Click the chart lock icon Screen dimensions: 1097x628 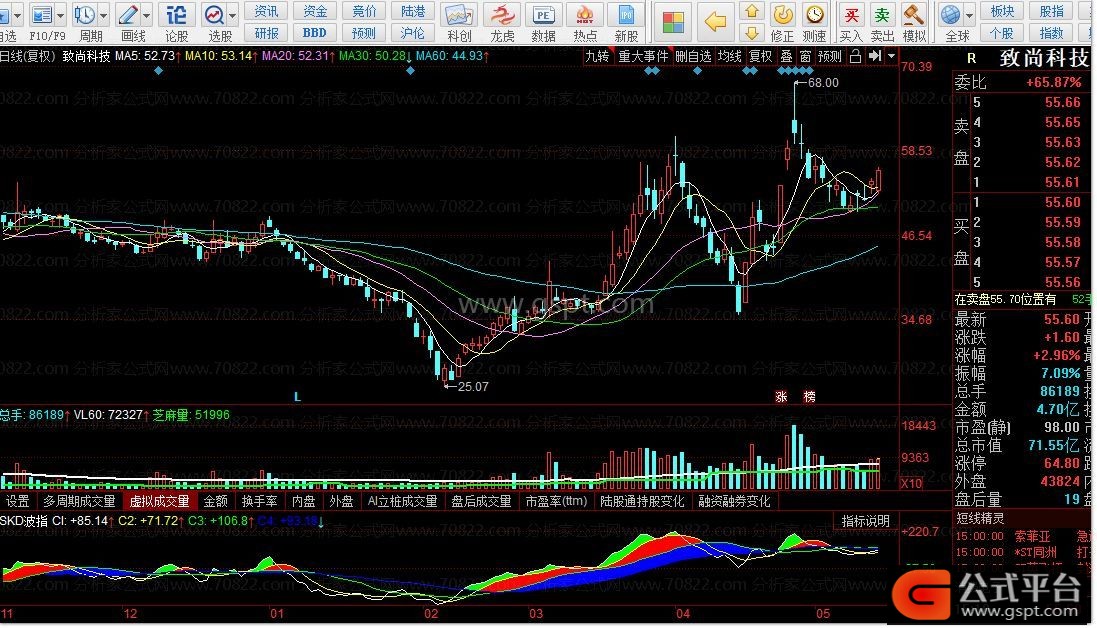pyautogui.click(x=855, y=56)
